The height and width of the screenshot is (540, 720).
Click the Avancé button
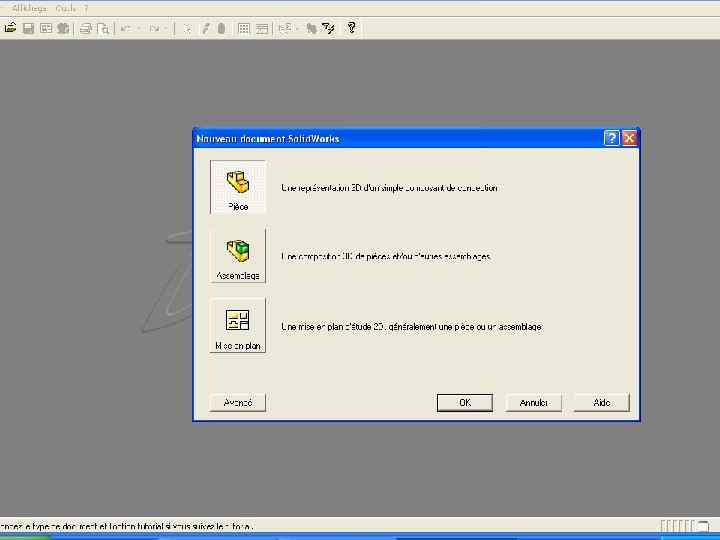[x=238, y=403]
